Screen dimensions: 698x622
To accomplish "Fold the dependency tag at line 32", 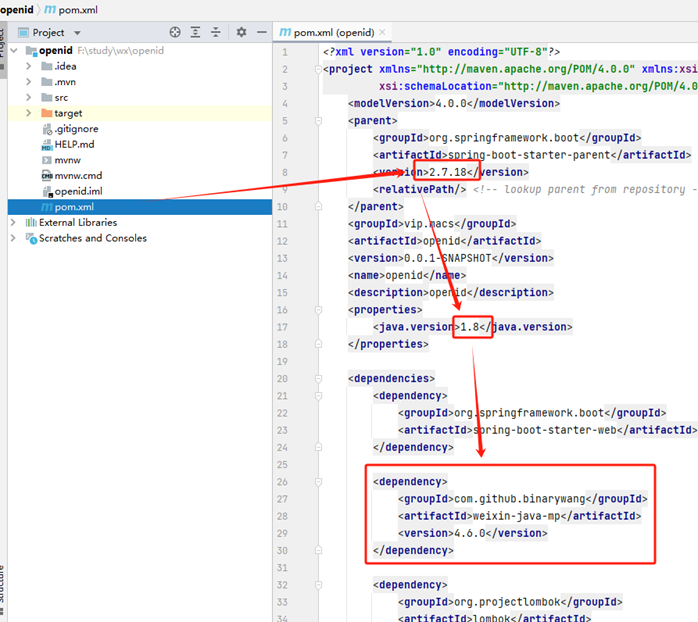I will (318, 585).
